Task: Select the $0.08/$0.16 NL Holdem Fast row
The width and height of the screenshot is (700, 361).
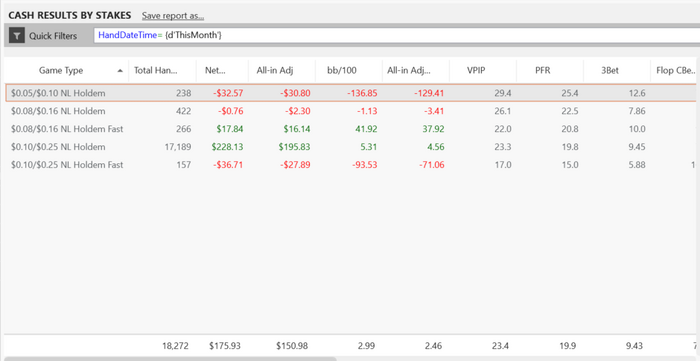Action: tap(352, 129)
